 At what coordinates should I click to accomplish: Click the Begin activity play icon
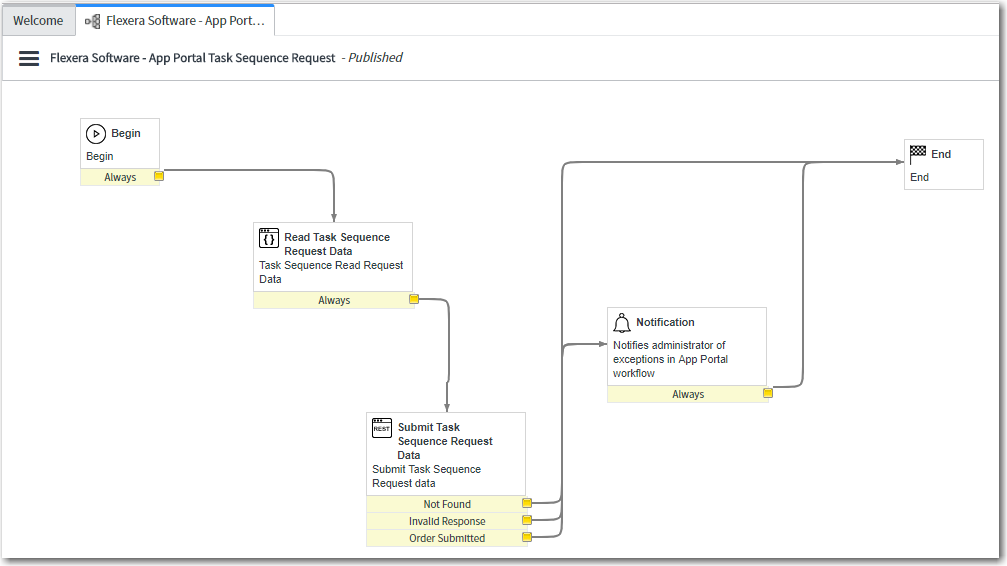96,134
